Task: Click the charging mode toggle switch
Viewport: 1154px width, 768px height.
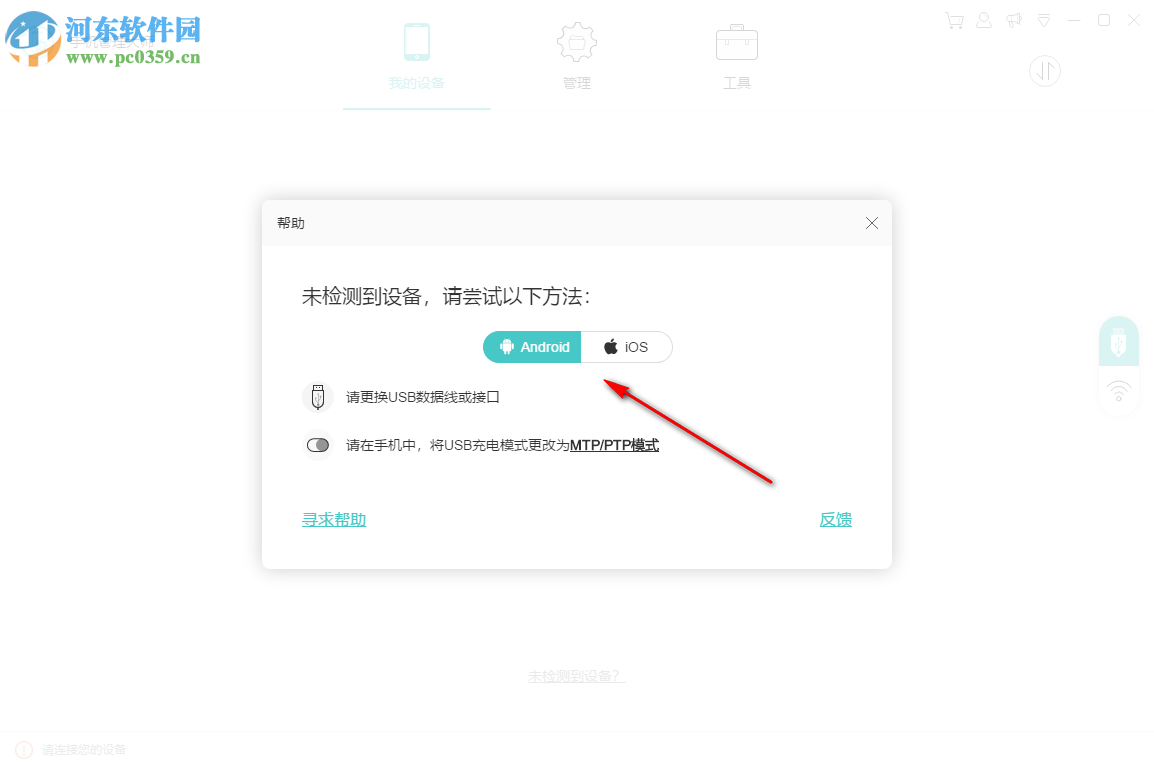Action: (x=317, y=444)
